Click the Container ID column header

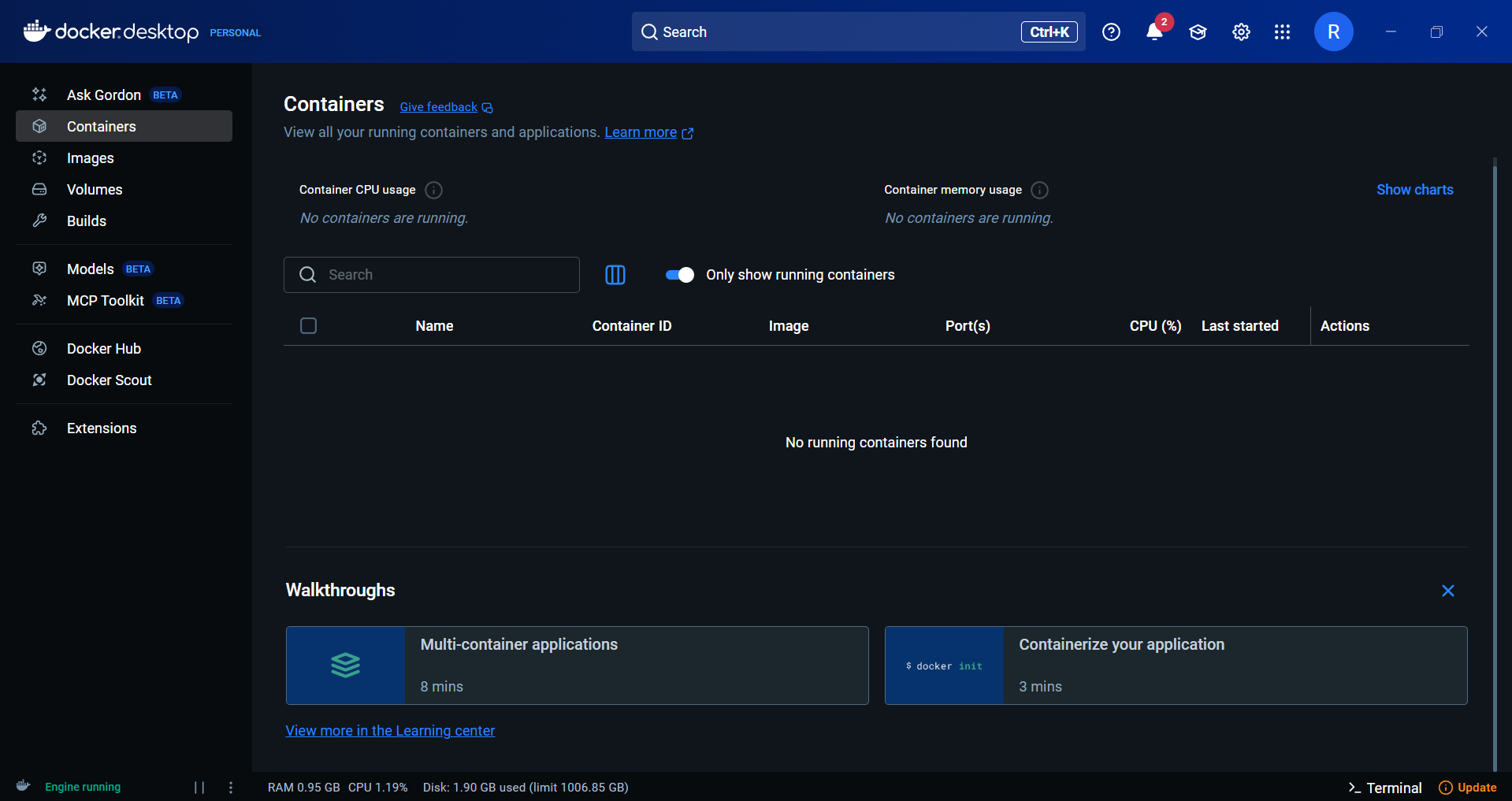632,326
